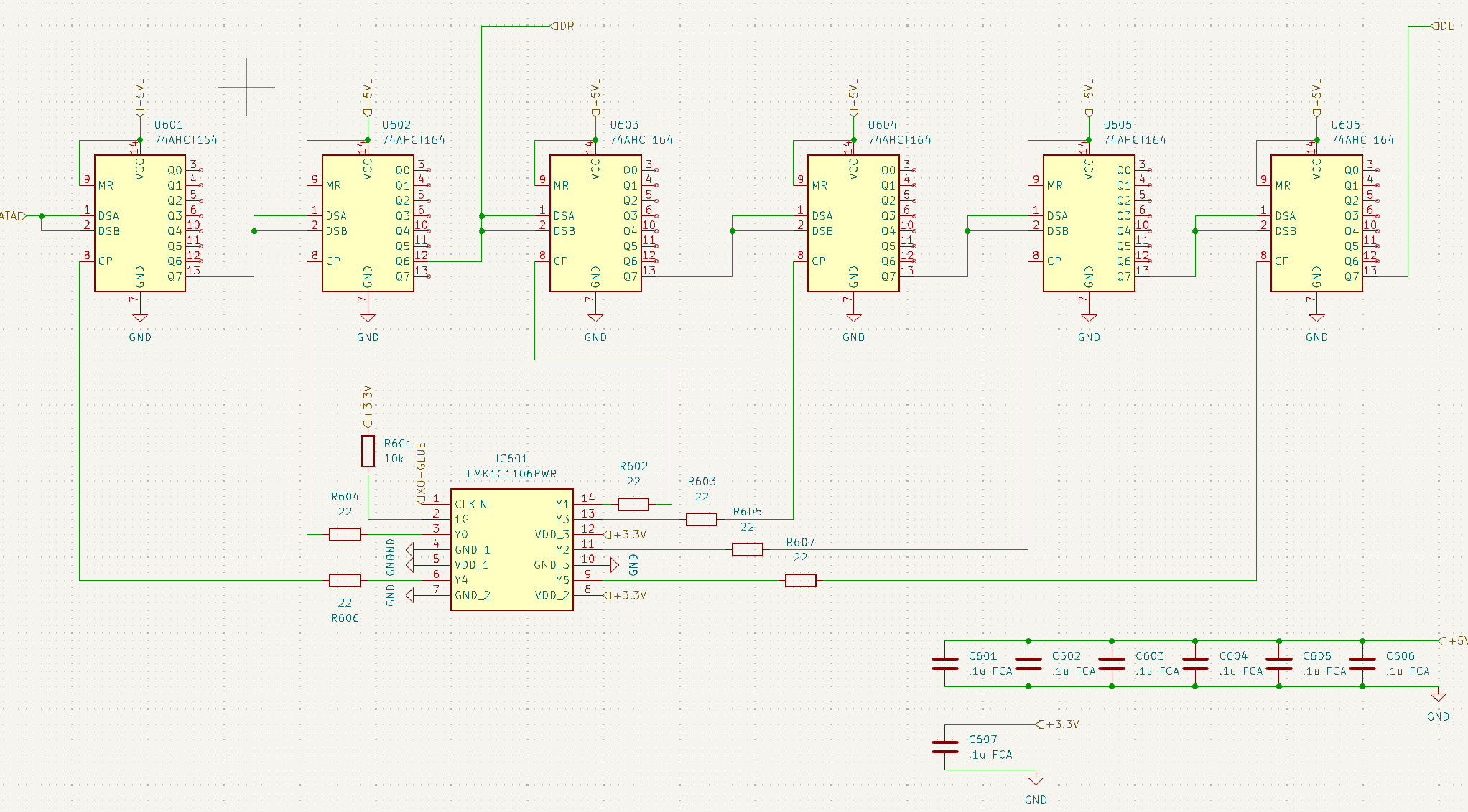1468x812 pixels.
Task: Click the R607 reference text
Action: [x=801, y=543]
